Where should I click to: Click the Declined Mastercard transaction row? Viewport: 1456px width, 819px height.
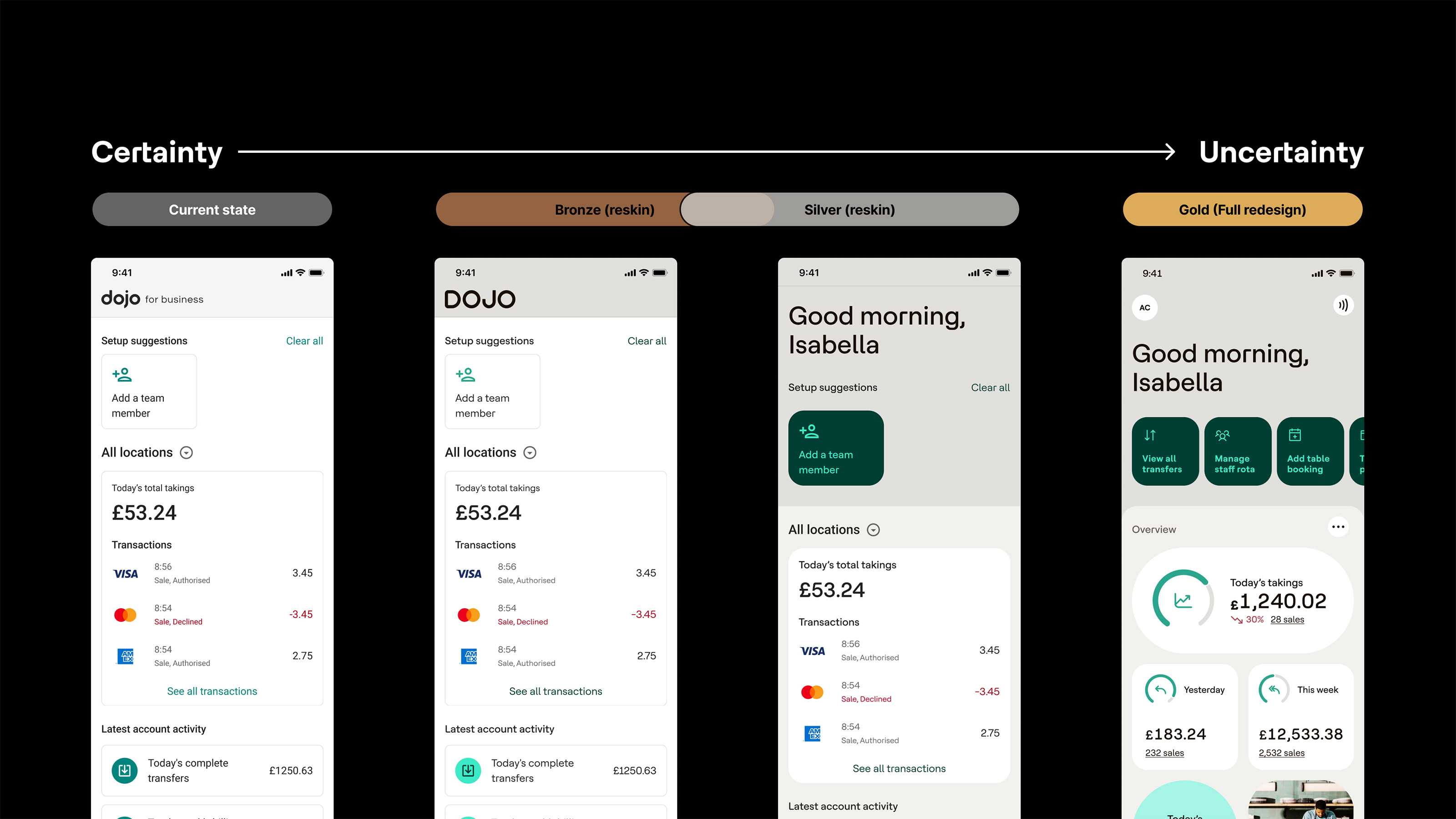coord(212,614)
